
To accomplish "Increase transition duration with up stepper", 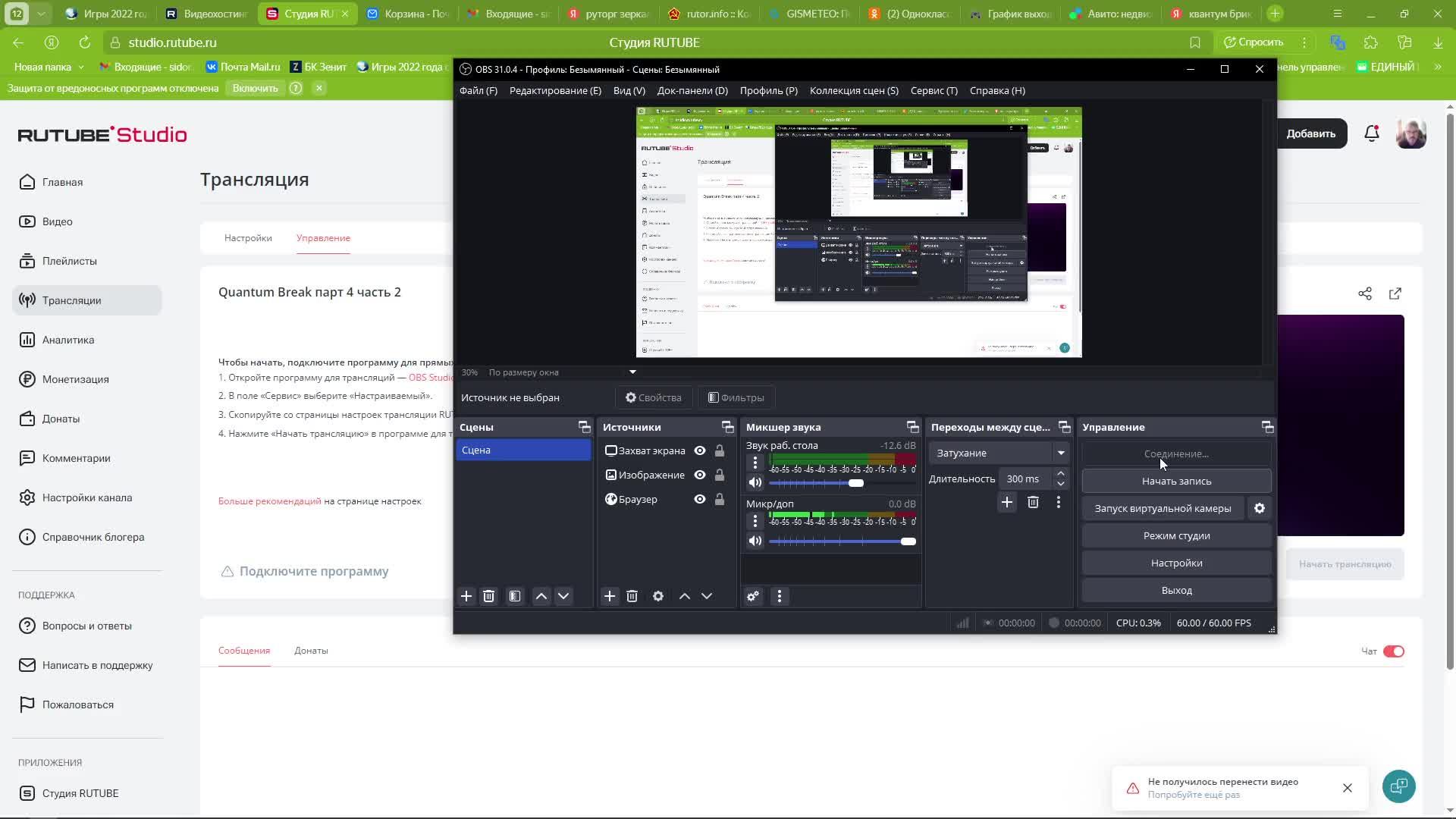I will coord(1061,473).
